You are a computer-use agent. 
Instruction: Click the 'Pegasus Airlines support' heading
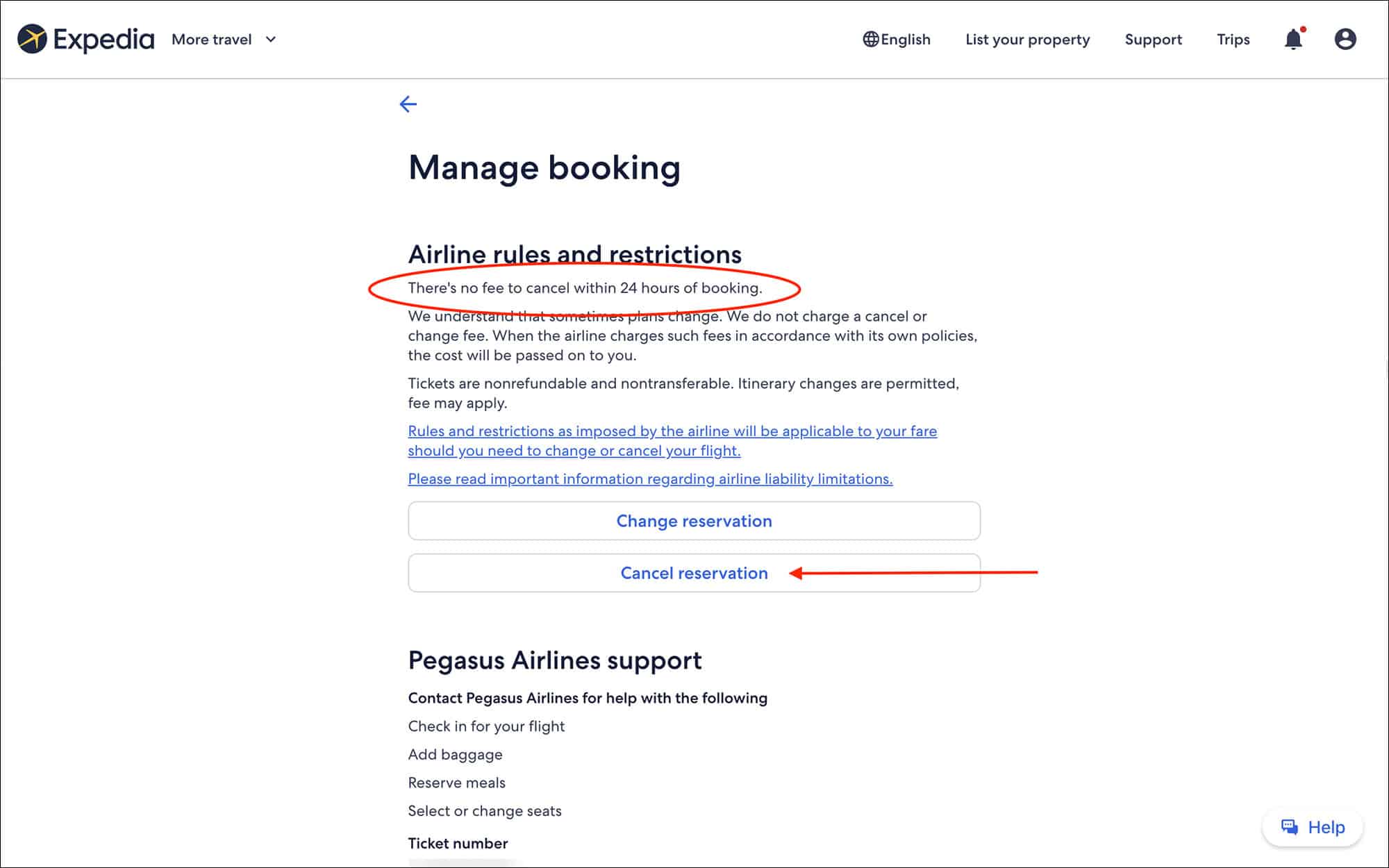point(555,660)
